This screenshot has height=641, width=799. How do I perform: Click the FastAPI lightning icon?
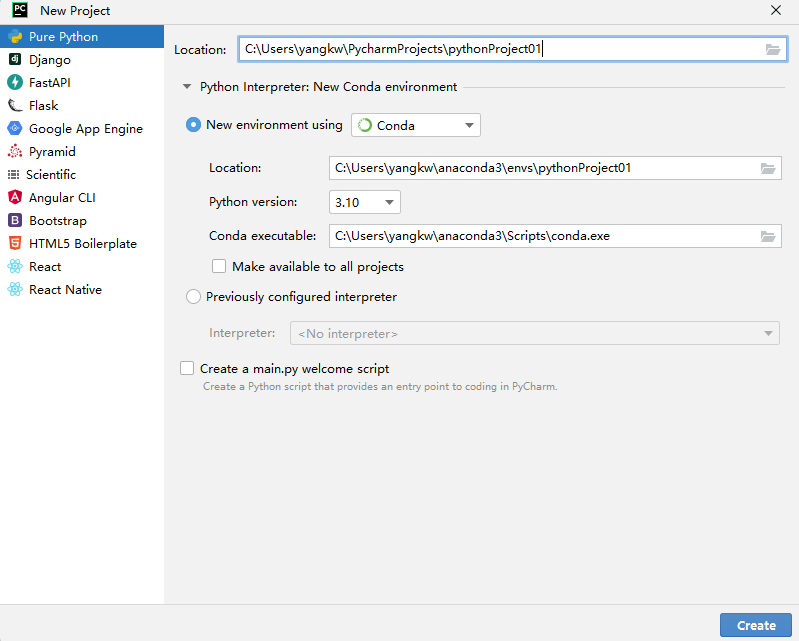15,82
